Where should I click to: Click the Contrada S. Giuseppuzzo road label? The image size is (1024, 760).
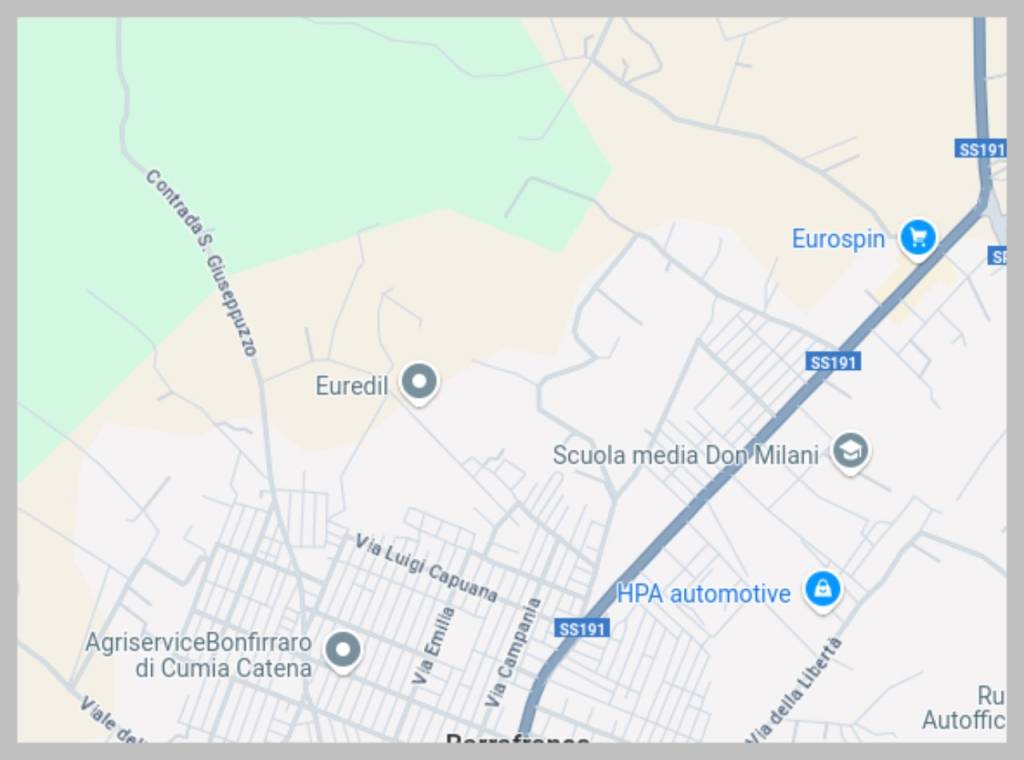pyautogui.click(x=201, y=262)
